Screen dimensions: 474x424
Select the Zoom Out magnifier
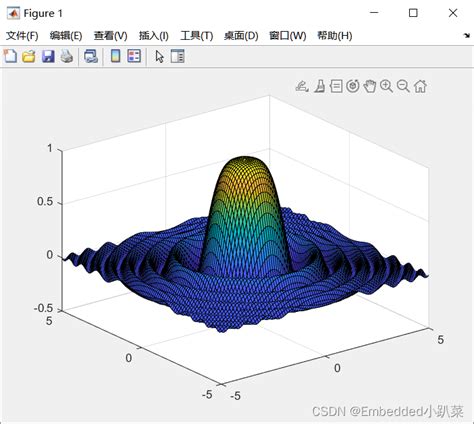click(403, 86)
